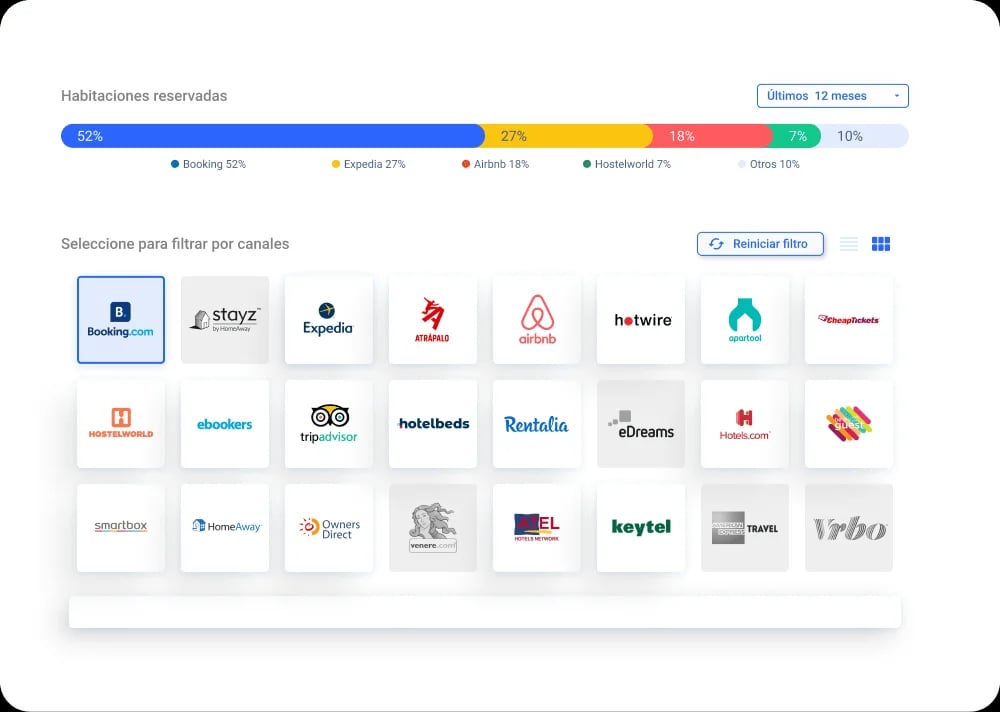The width and height of the screenshot is (1000, 712).
Task: Select the Hotwire channel tile
Action: click(x=640, y=320)
